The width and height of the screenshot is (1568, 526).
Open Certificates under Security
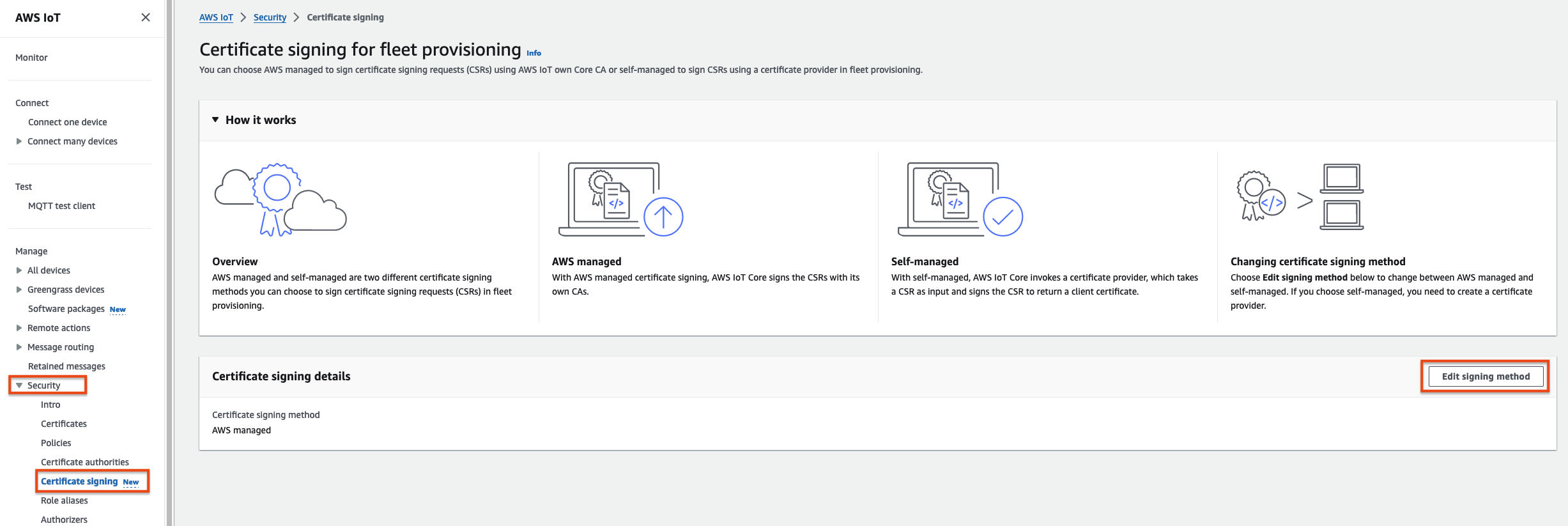click(x=64, y=424)
